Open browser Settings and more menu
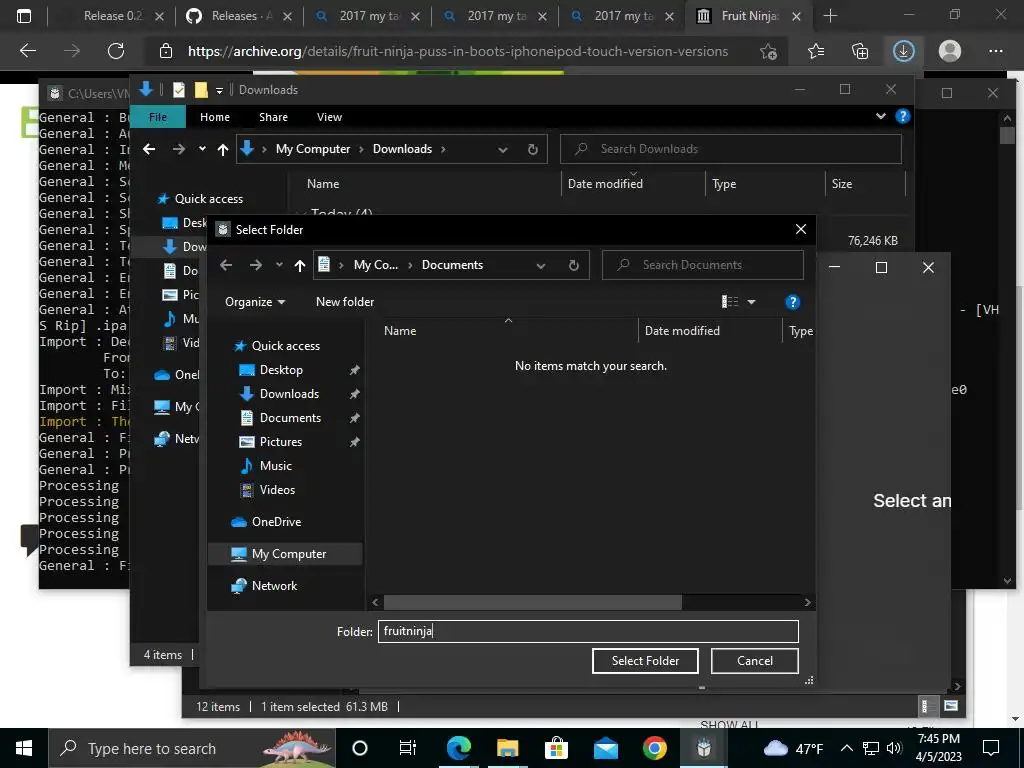Image resolution: width=1024 pixels, height=768 pixels. [995, 51]
